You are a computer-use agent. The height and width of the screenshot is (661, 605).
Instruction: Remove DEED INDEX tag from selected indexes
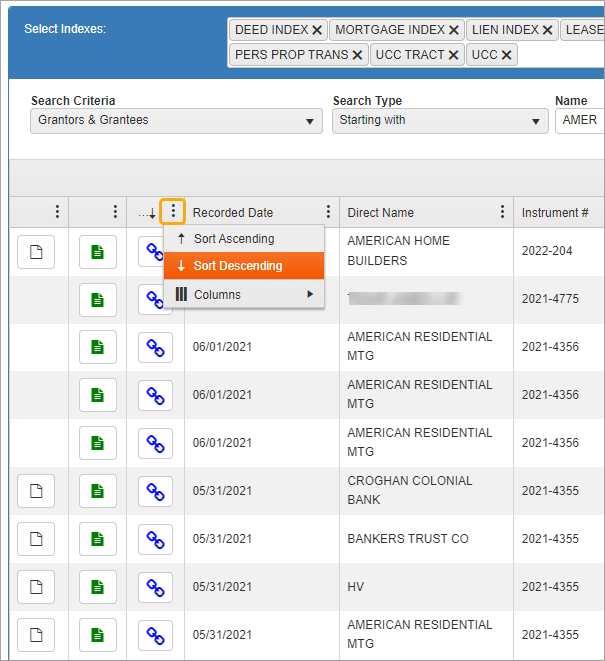click(317, 31)
